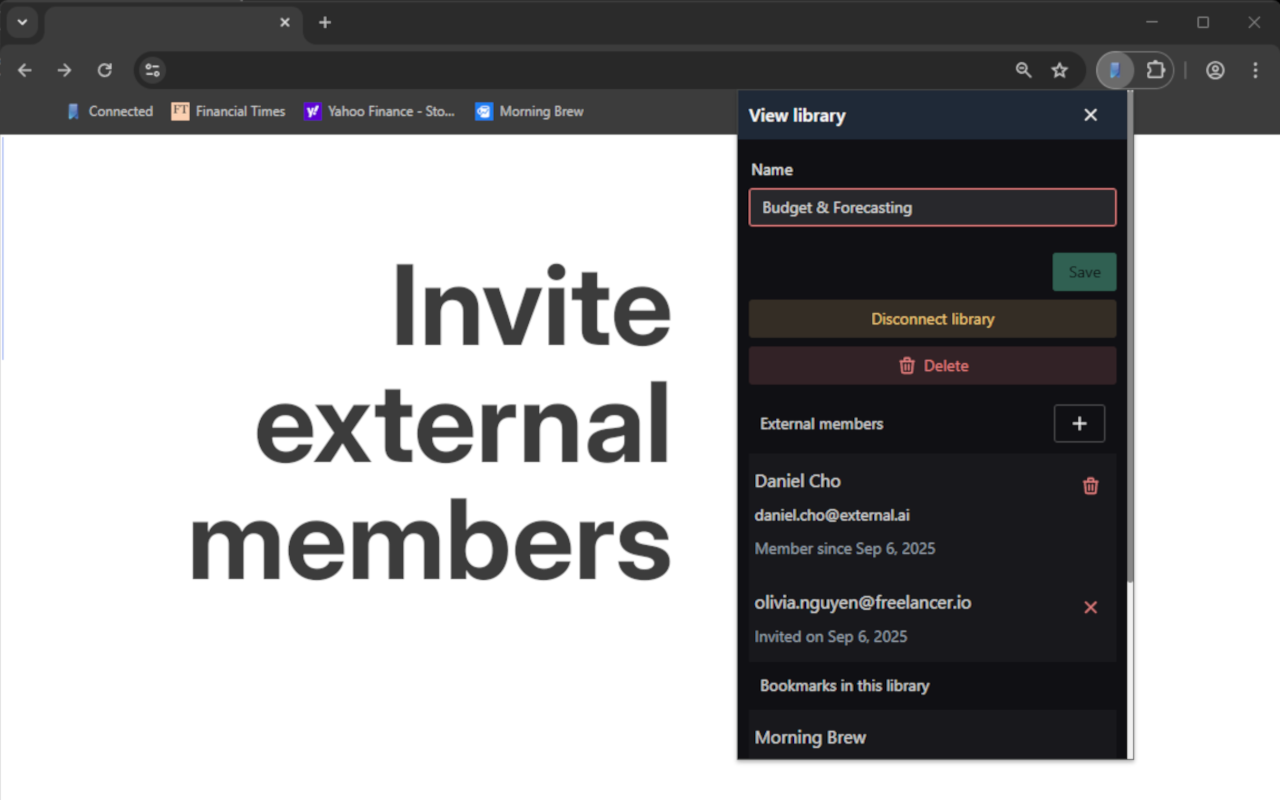Click the Disconnect library button
Screen dimensions: 1280x800
click(932, 319)
